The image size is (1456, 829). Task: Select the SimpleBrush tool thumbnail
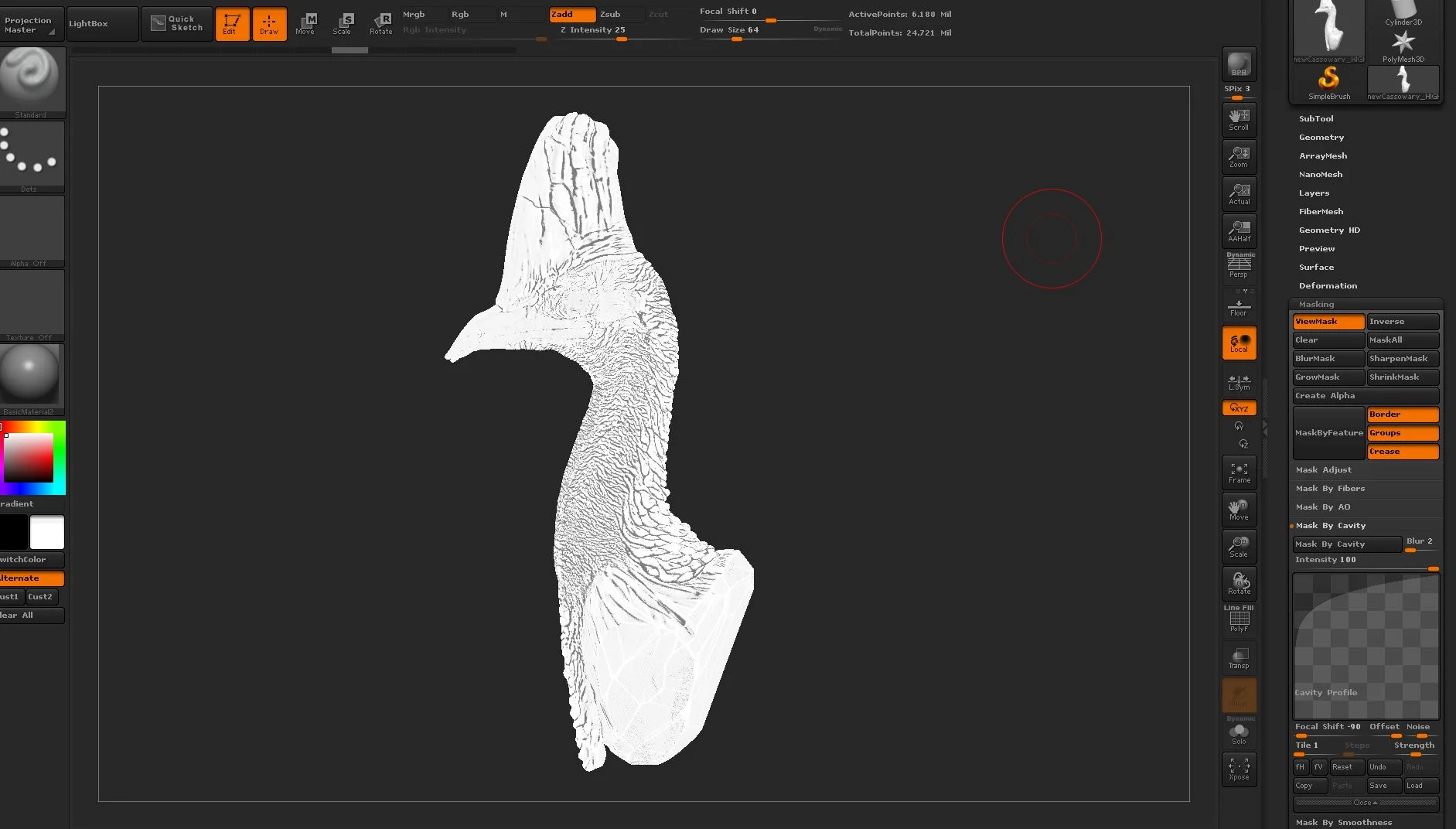1328,84
